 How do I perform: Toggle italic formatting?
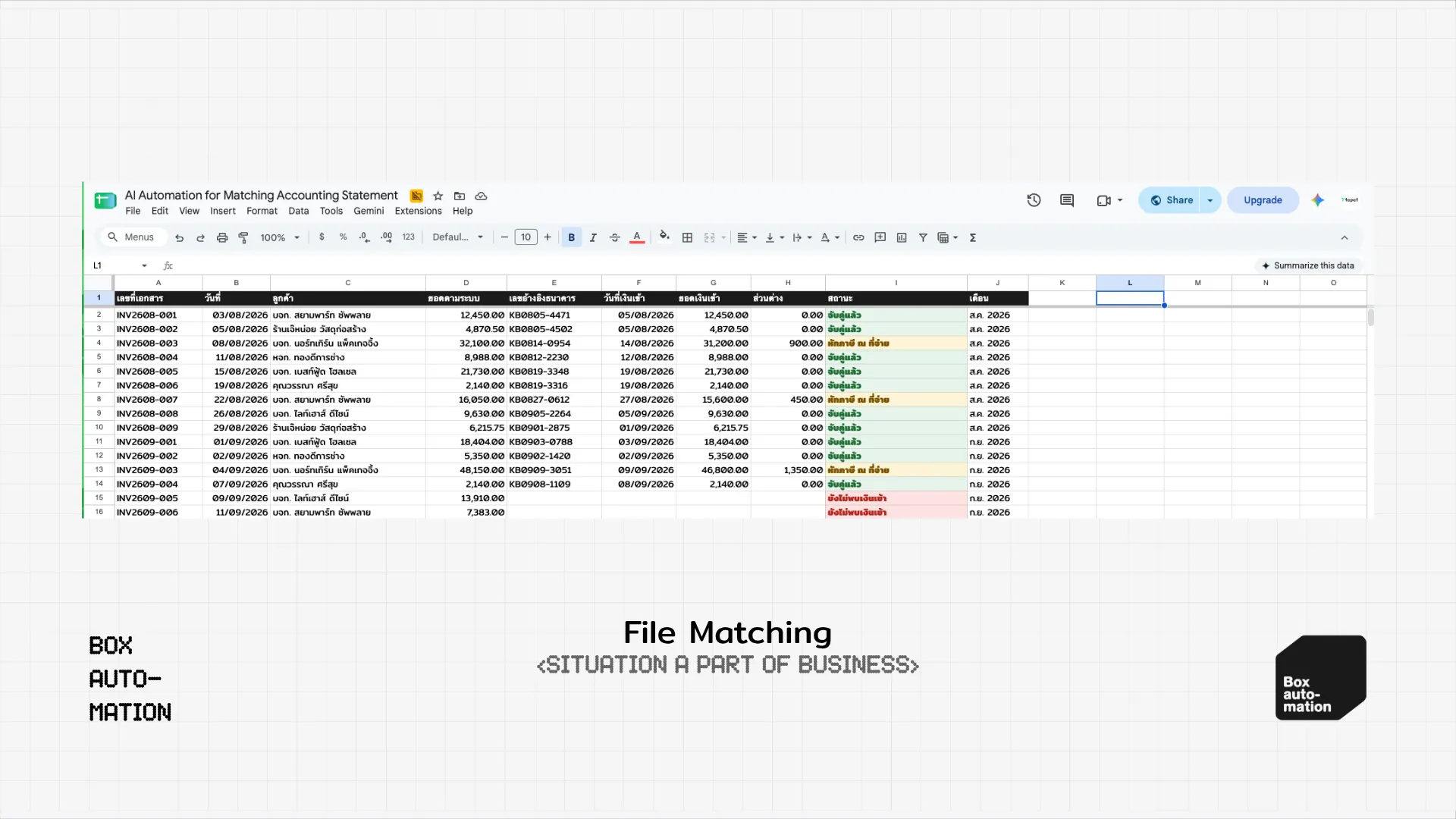[593, 237]
